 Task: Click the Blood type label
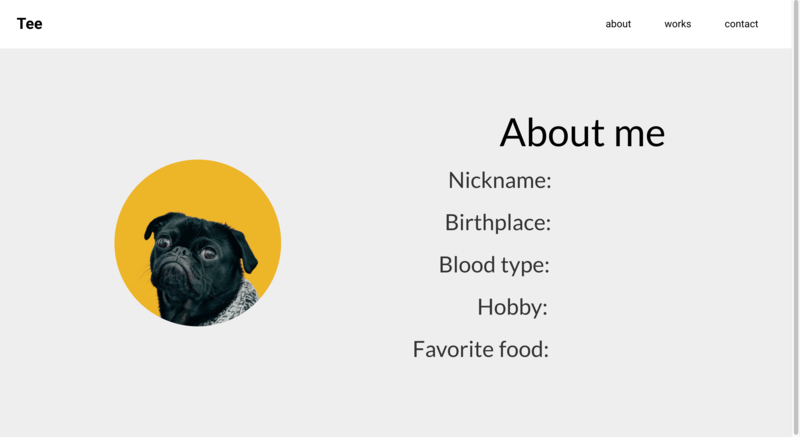[x=494, y=265]
